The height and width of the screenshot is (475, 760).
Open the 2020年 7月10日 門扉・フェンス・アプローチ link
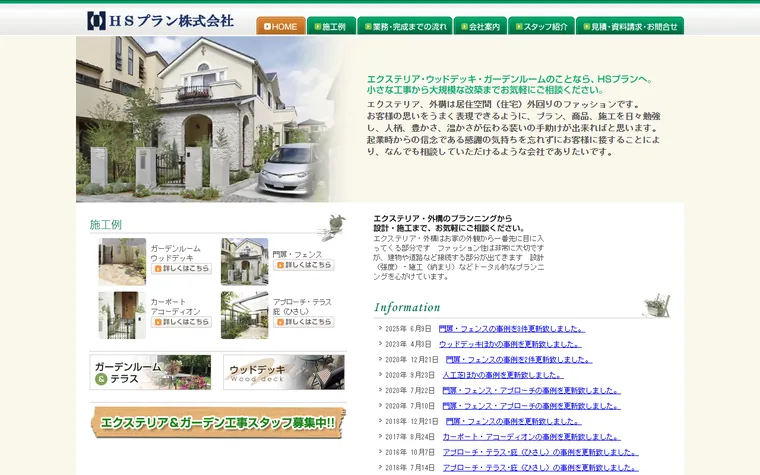click(531, 406)
